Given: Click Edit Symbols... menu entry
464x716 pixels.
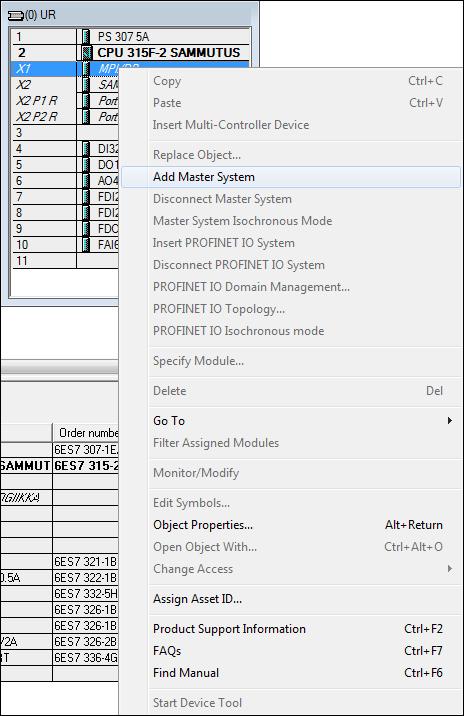Looking at the screenshot, I should tap(291, 503).
